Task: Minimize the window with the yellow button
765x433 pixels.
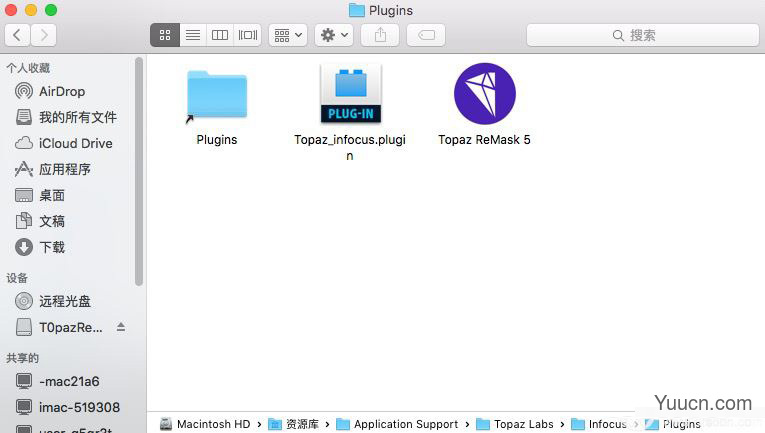Action: [x=31, y=10]
